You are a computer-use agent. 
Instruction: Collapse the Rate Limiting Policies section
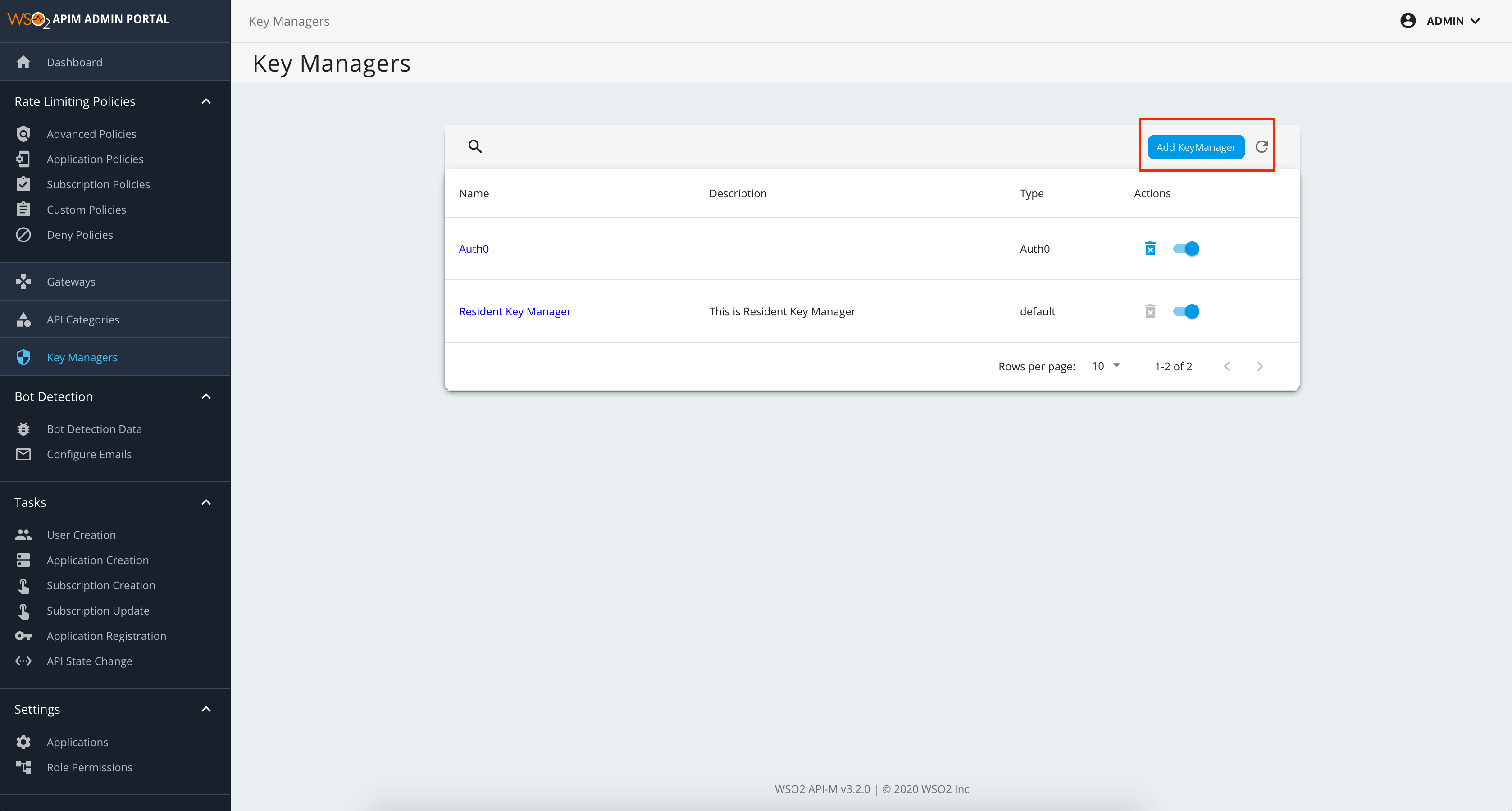(206, 101)
